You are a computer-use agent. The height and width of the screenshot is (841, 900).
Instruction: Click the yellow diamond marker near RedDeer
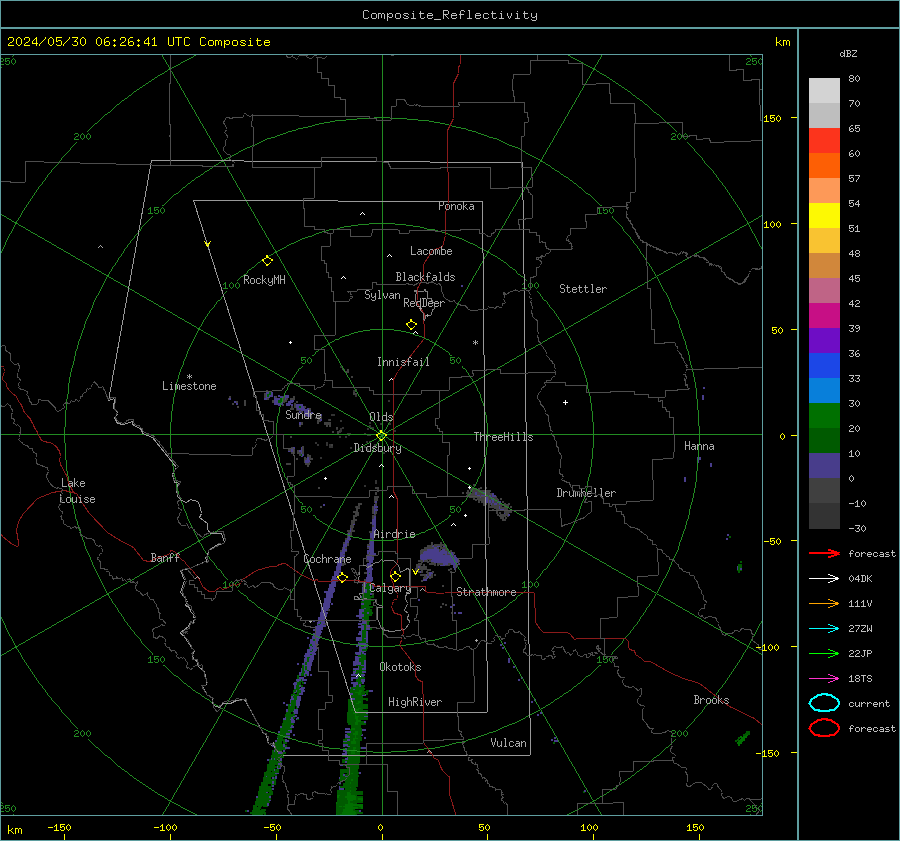pyautogui.click(x=412, y=325)
